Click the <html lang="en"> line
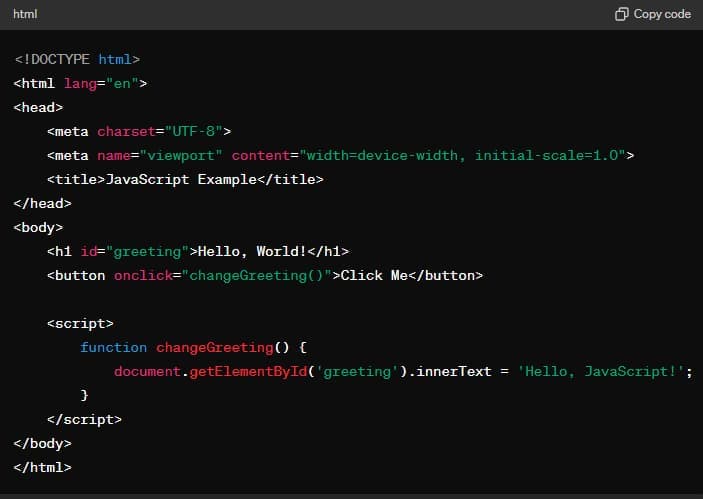Screen dimensions: 703x499 click(80, 83)
